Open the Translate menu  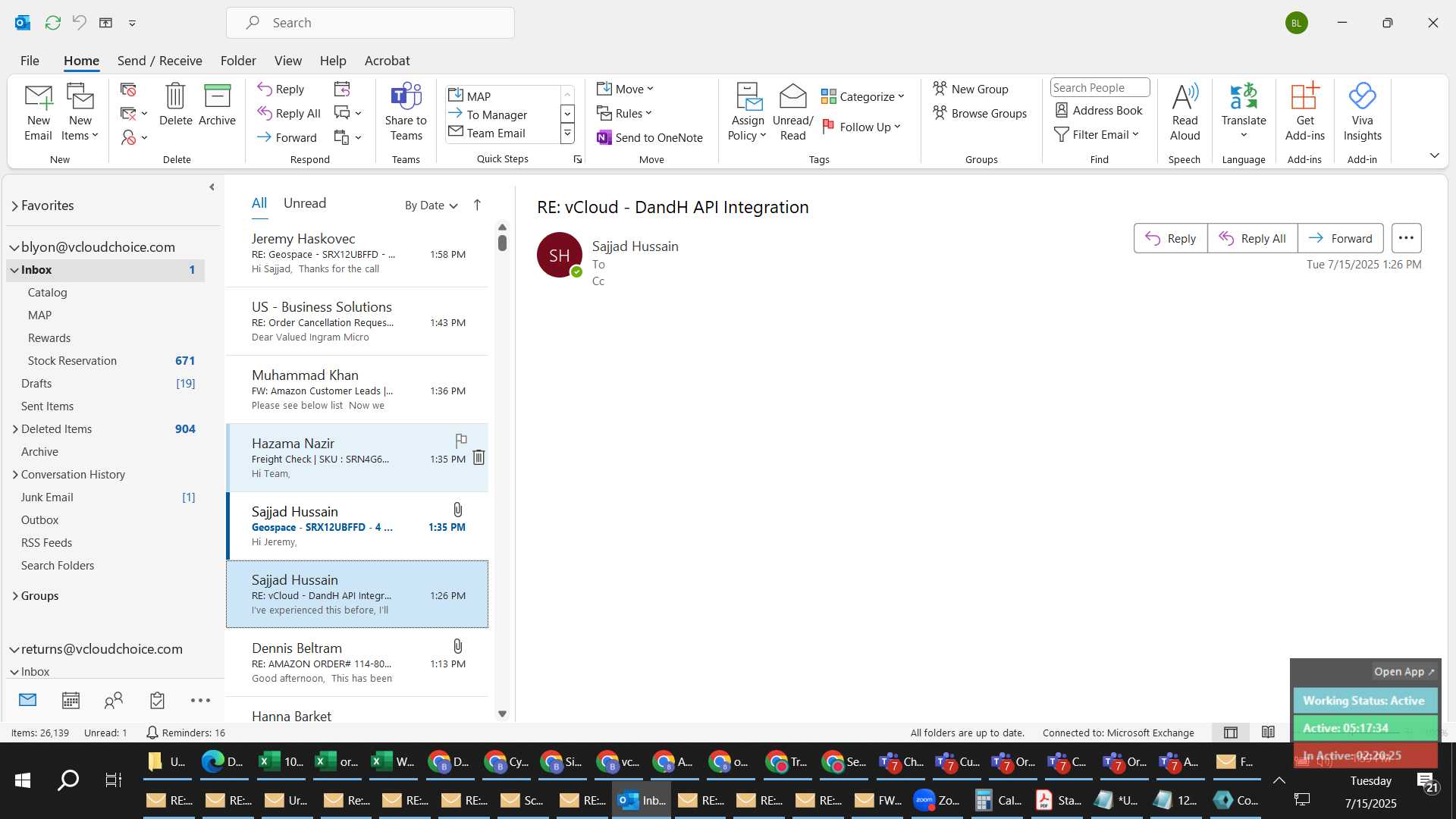pos(1244,112)
